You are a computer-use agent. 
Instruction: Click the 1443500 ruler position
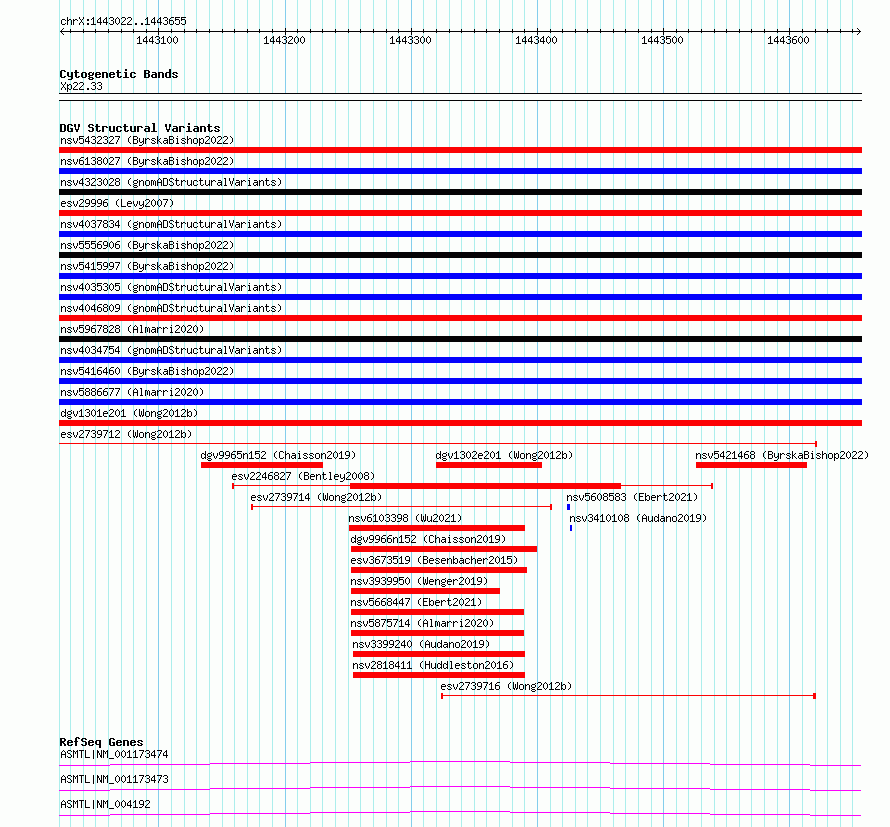coord(662,40)
